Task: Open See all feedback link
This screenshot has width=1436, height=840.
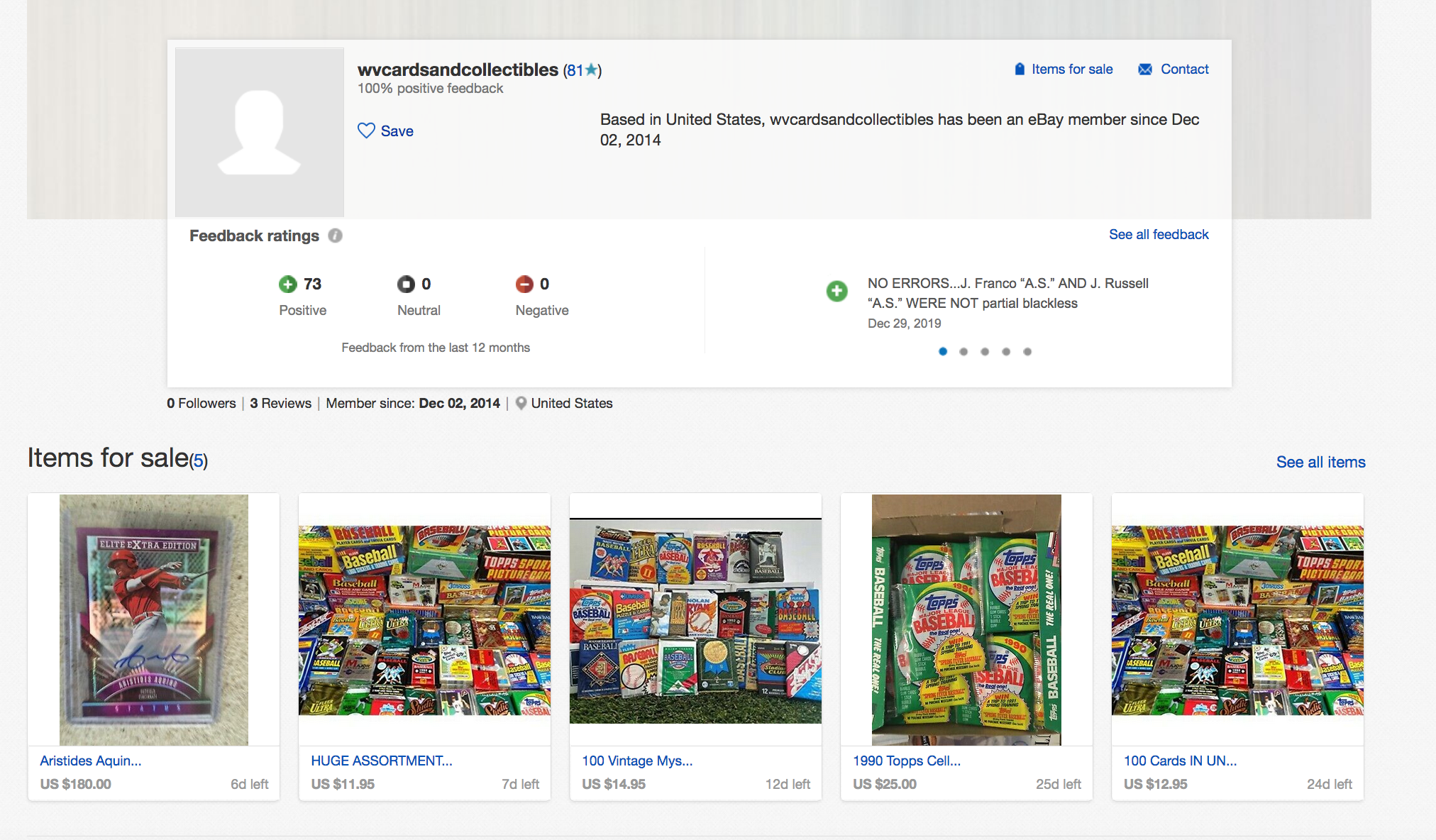Action: click(x=1159, y=234)
